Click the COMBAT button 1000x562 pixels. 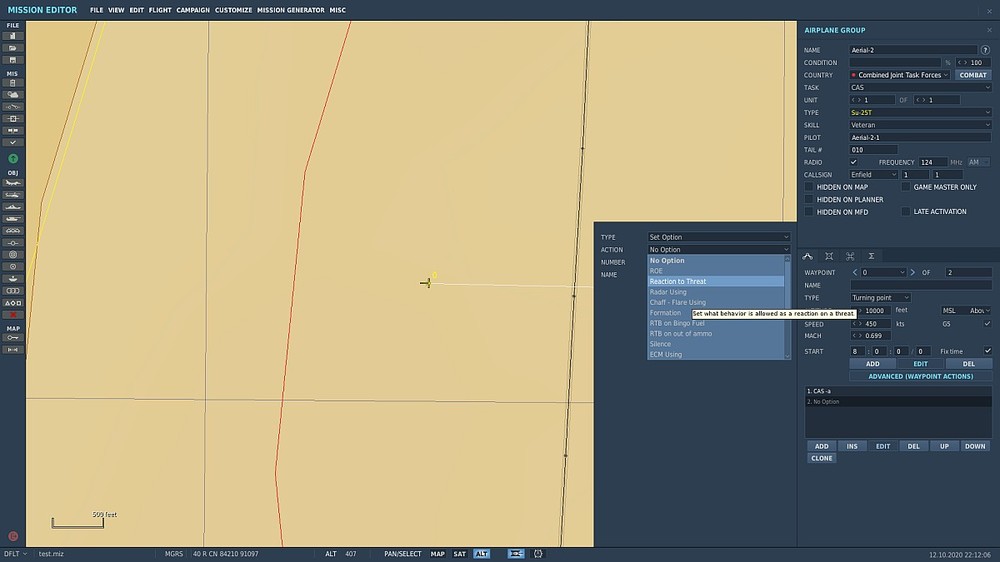tap(973, 75)
